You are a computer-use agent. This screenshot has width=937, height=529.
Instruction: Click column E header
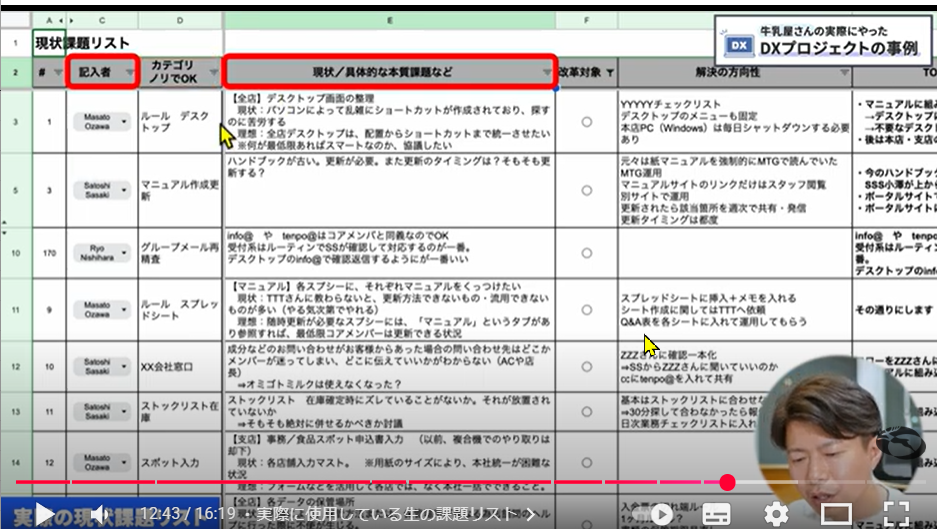[388, 19]
